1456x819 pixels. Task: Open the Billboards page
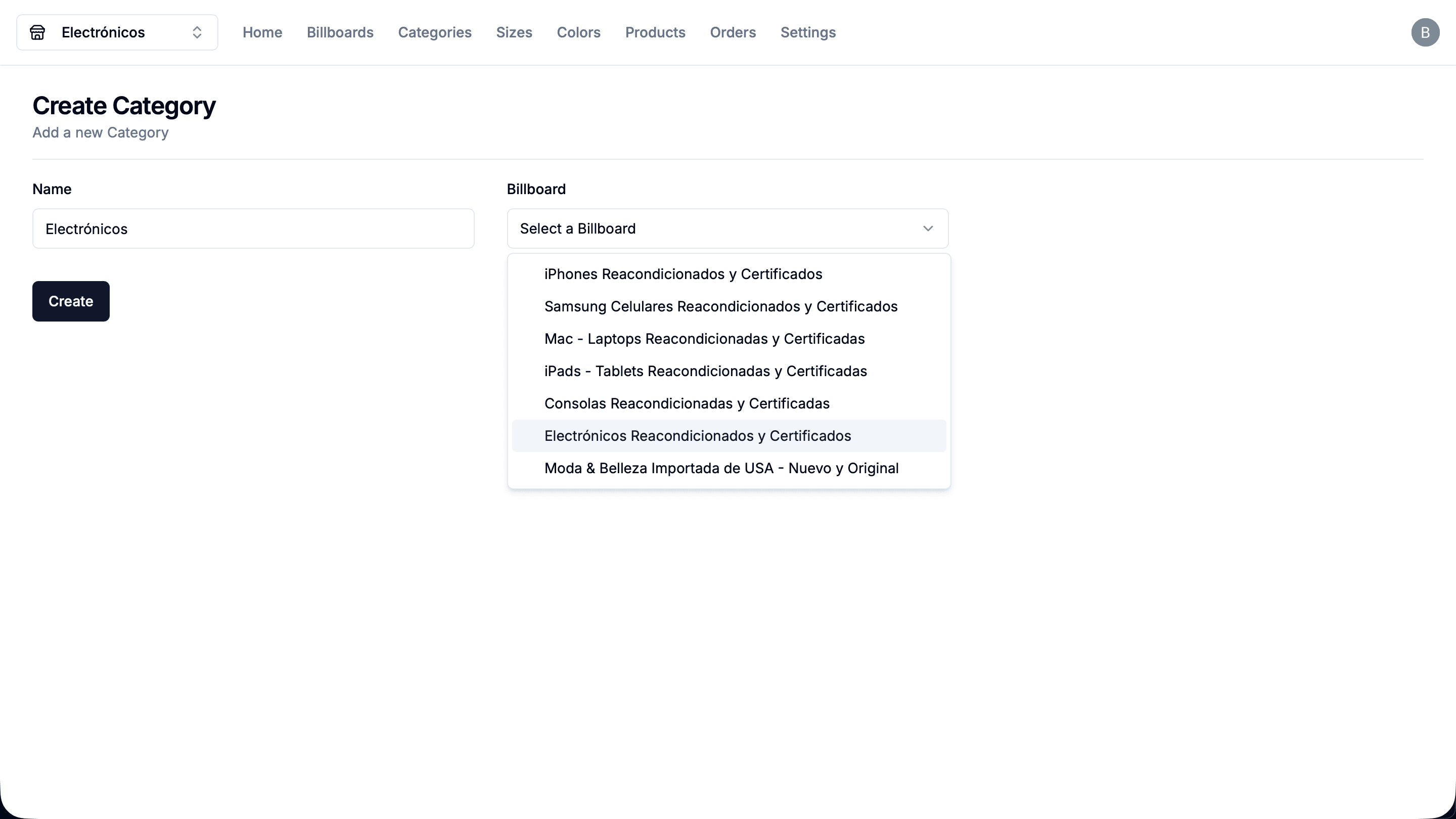click(x=340, y=33)
